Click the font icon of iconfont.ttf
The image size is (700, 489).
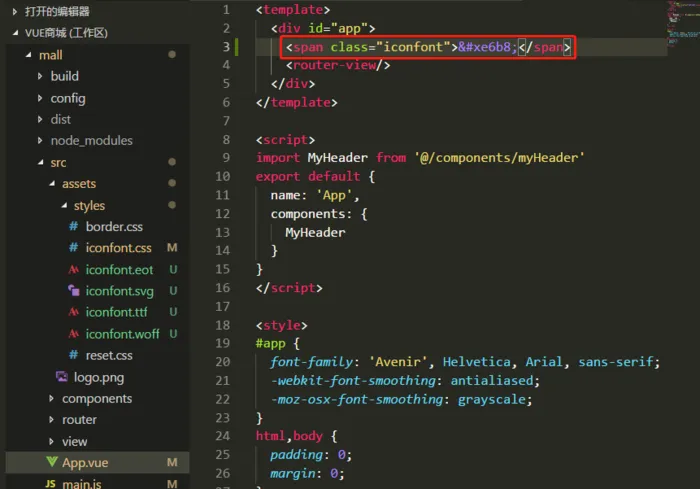coord(74,312)
